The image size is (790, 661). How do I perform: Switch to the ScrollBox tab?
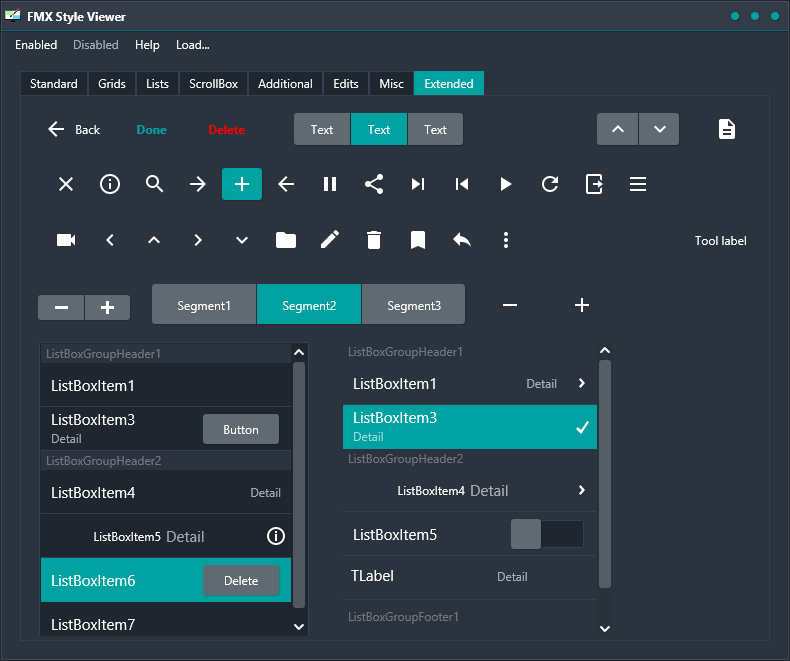coord(213,84)
